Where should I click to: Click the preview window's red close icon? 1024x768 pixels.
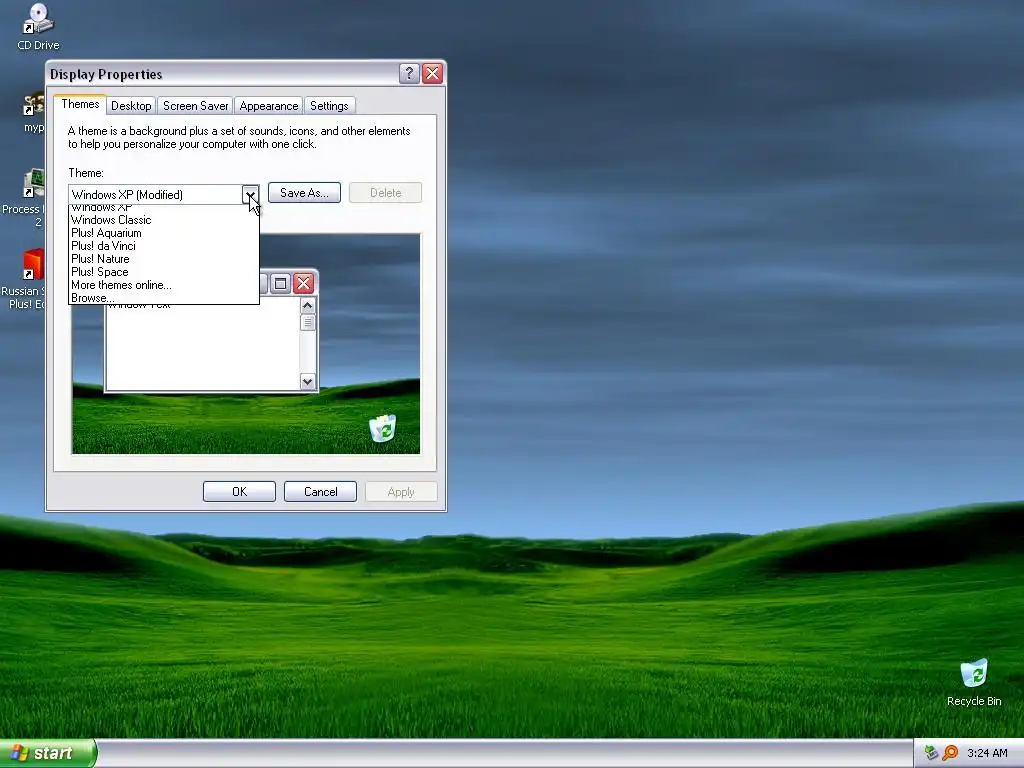303,283
